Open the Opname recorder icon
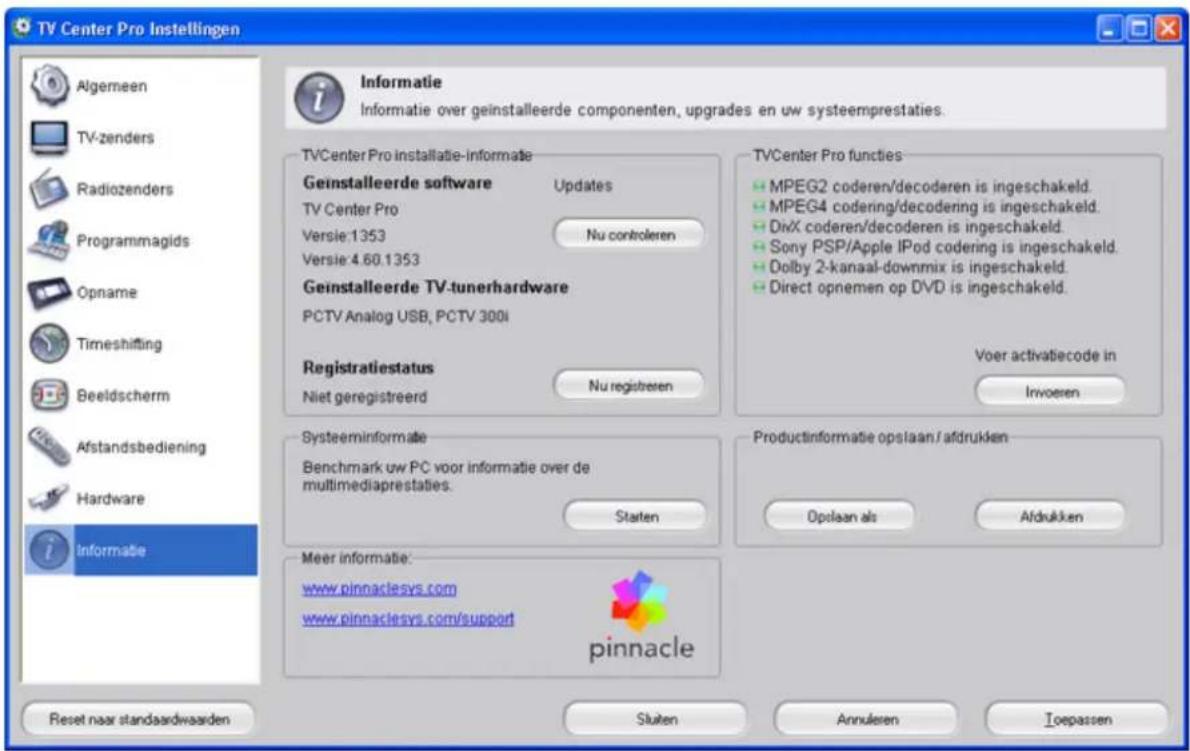This screenshot has height=751, width=1190. pos(49,292)
